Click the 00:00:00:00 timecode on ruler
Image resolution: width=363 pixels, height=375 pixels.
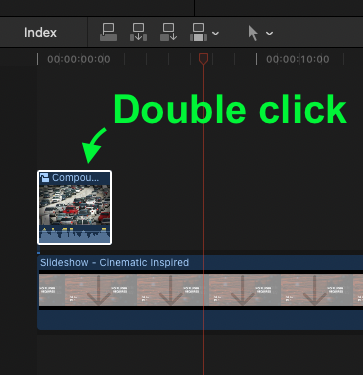pyautogui.click(x=79, y=59)
